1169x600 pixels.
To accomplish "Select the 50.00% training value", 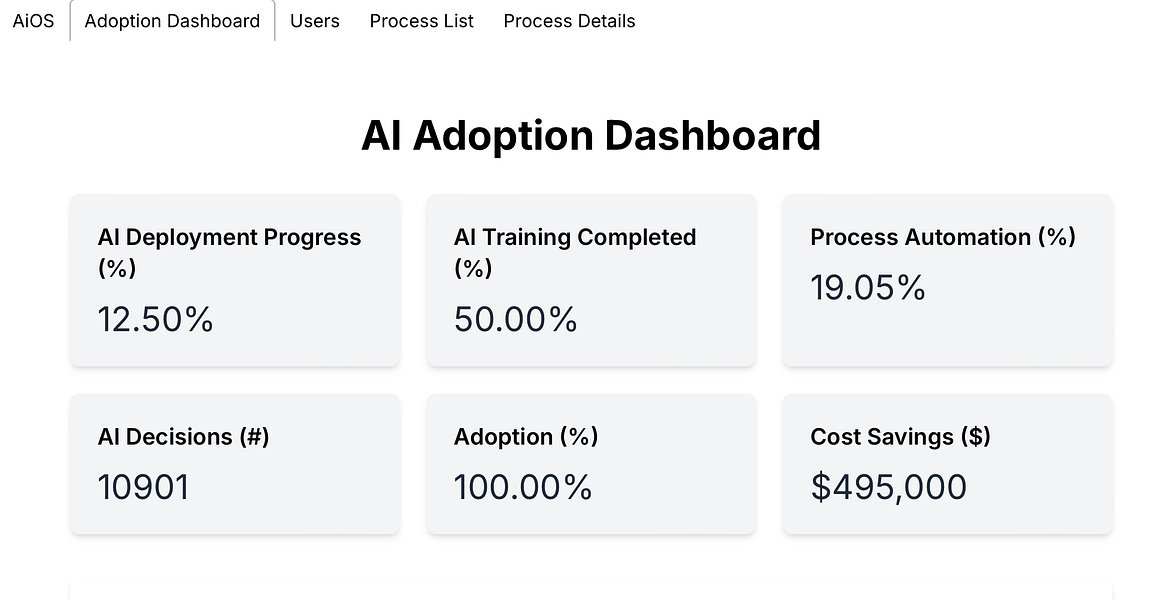I will (516, 319).
